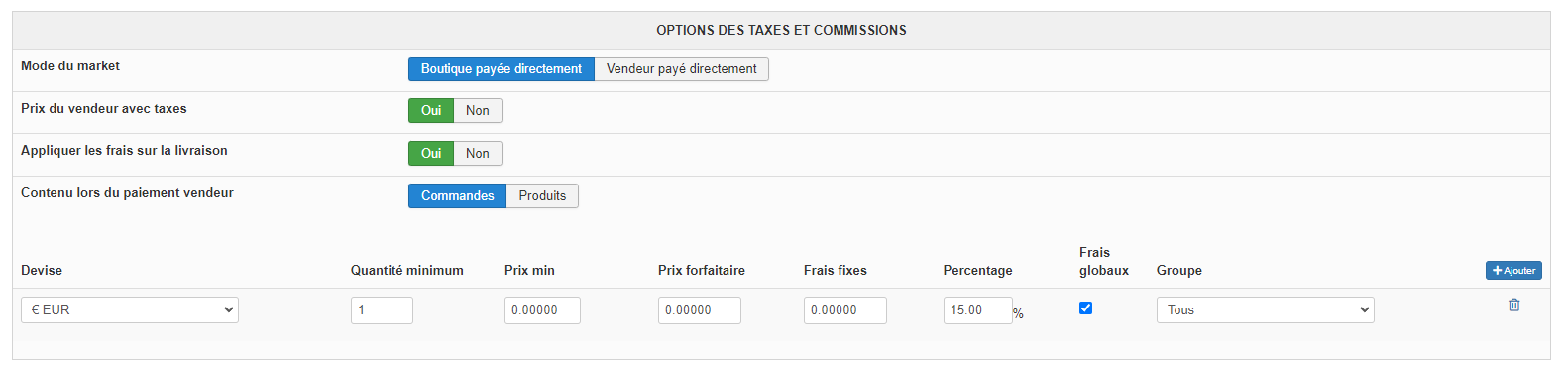Image resolution: width=1568 pixels, height=370 pixels.
Task: Select Vendeur payé directement market mode
Action: pos(682,68)
